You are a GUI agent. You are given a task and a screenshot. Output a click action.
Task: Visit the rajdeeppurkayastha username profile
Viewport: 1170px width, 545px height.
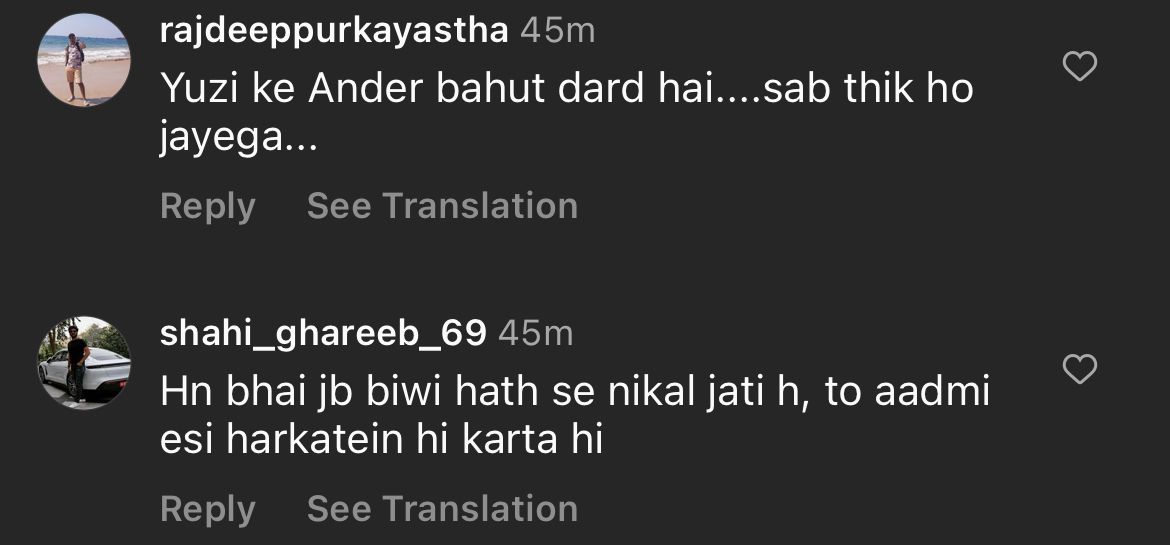334,31
